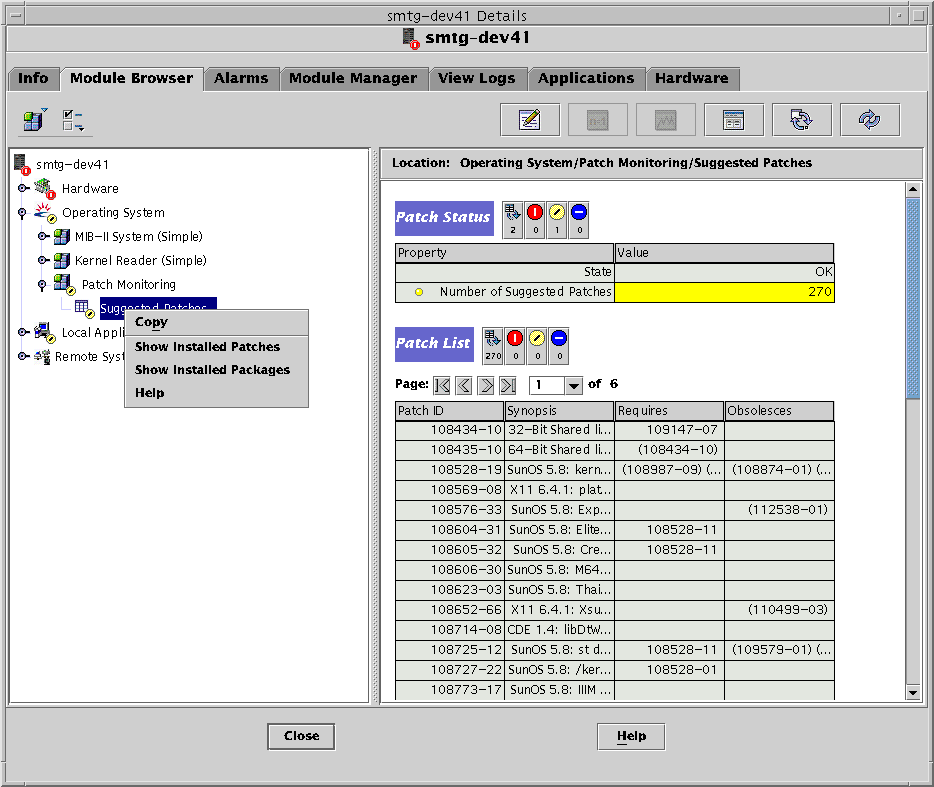Click Patch Status yellow alert alarm icon

click(x=557, y=219)
